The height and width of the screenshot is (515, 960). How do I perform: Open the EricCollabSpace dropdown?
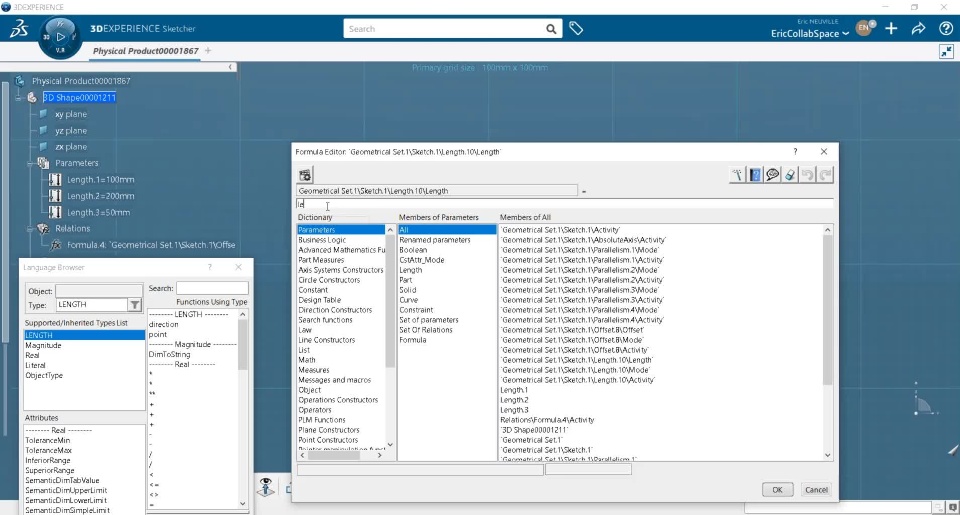[810, 34]
